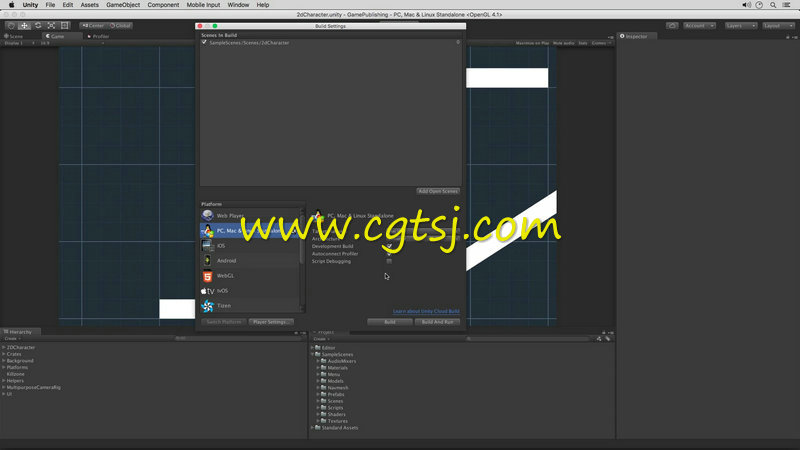Toggle Mute audio in Game view

click(x=563, y=43)
